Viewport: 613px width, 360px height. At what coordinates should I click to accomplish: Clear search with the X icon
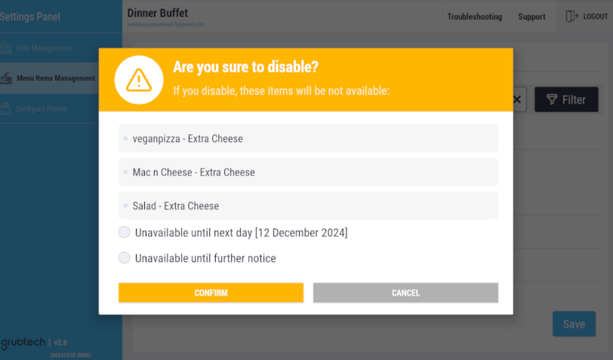pos(517,99)
